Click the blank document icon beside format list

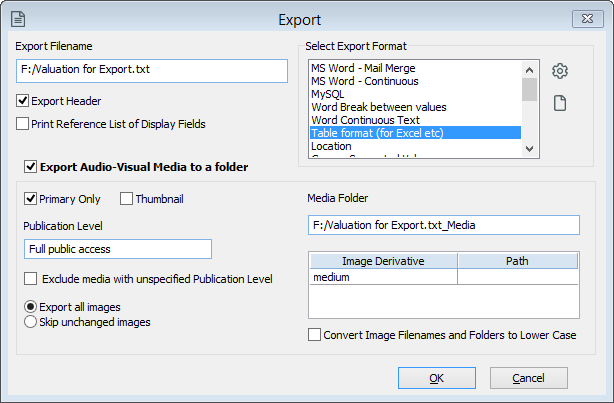pyautogui.click(x=560, y=103)
